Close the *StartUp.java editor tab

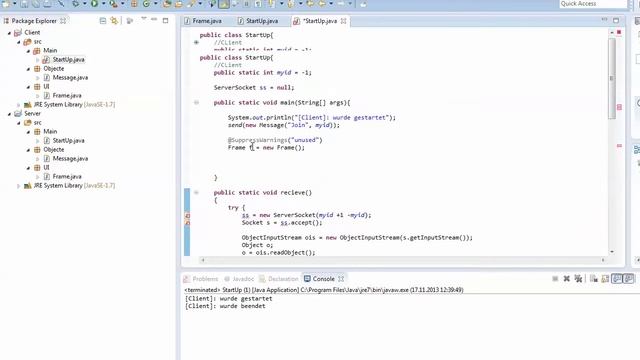coord(344,21)
